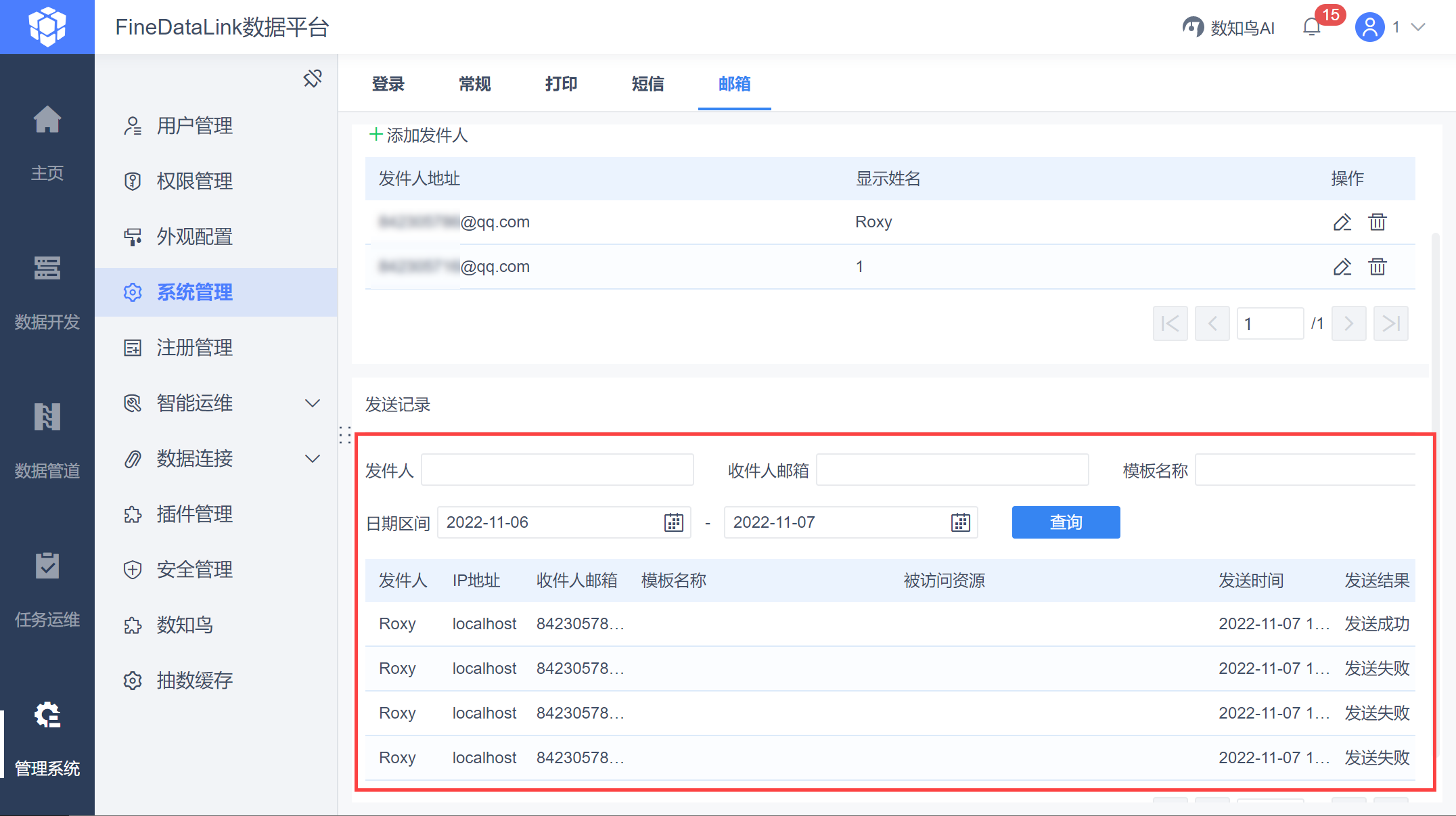This screenshot has width=1456, height=816.
Task: Click the notification bell icon
Action: point(1311,27)
